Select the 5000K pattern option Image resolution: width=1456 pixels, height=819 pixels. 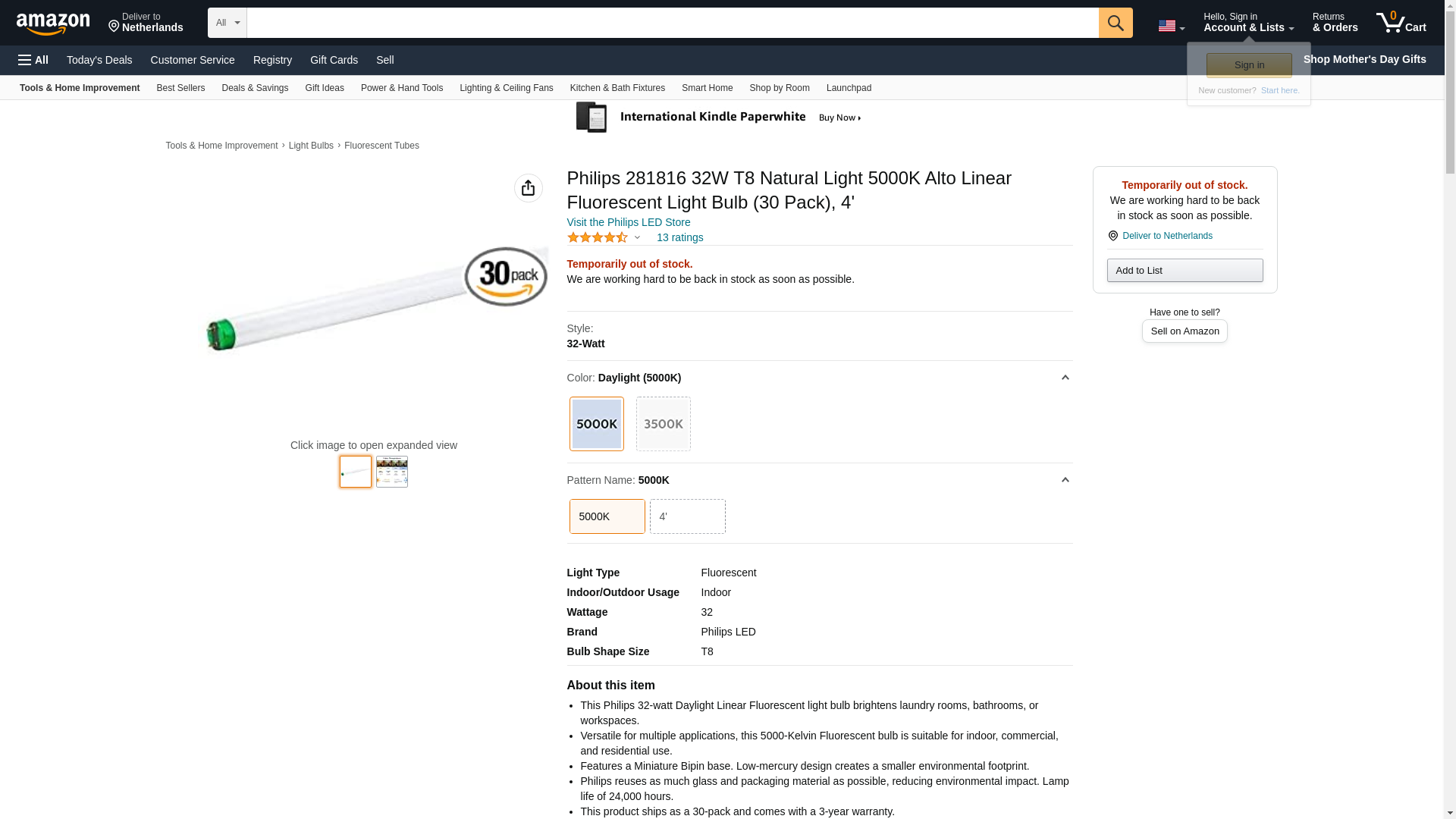(607, 516)
